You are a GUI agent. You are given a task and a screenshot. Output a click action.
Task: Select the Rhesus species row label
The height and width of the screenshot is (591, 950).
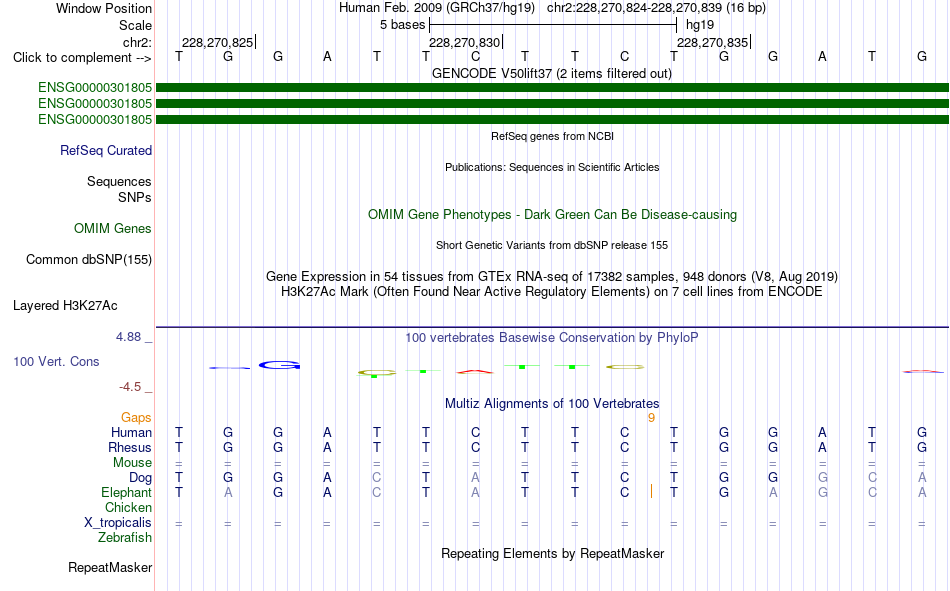tap(130, 447)
